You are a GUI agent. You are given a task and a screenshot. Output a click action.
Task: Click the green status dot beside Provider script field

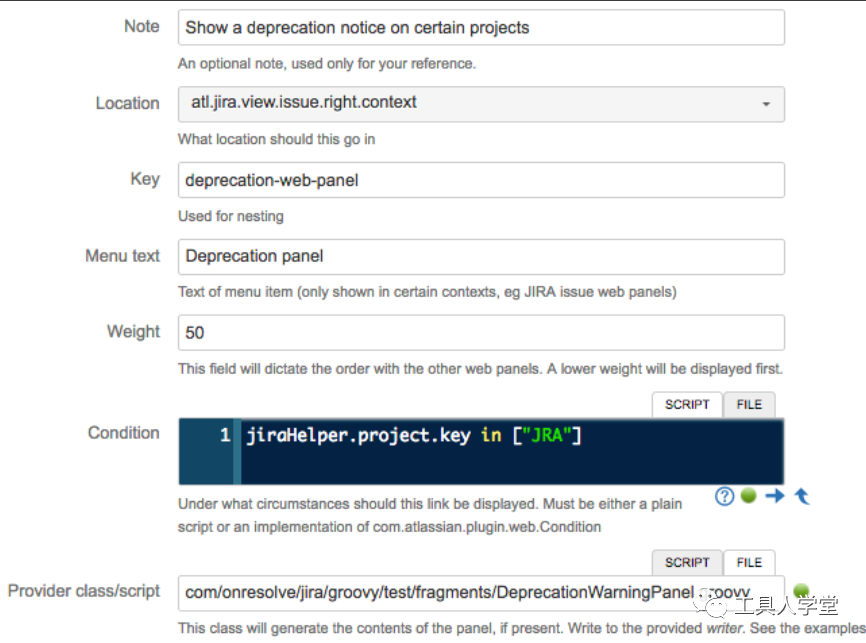[801, 590]
